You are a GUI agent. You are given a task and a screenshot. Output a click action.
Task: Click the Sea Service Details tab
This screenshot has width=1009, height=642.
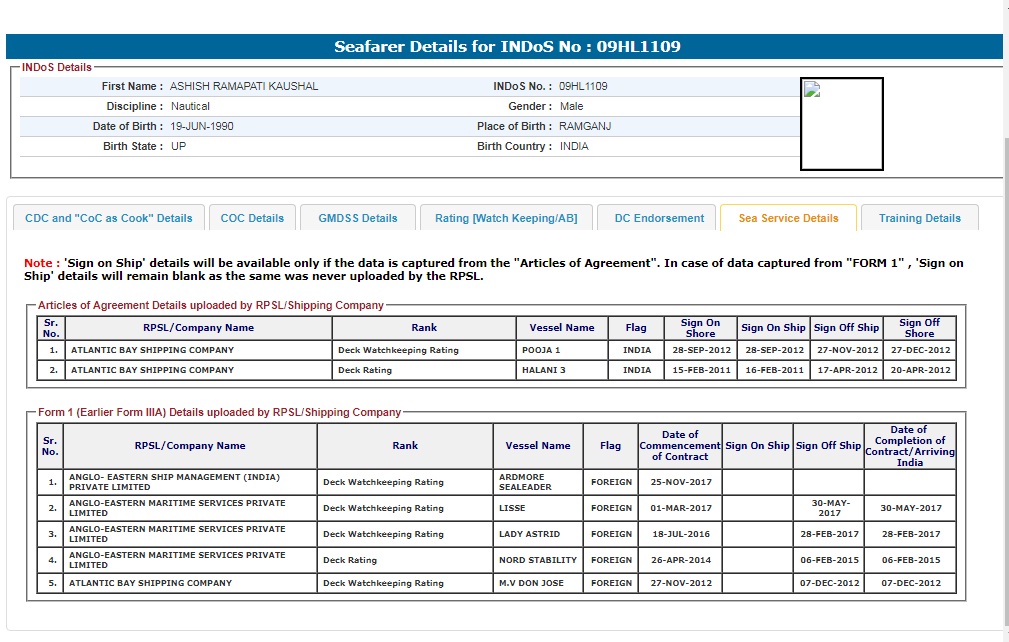pyautogui.click(x=788, y=218)
